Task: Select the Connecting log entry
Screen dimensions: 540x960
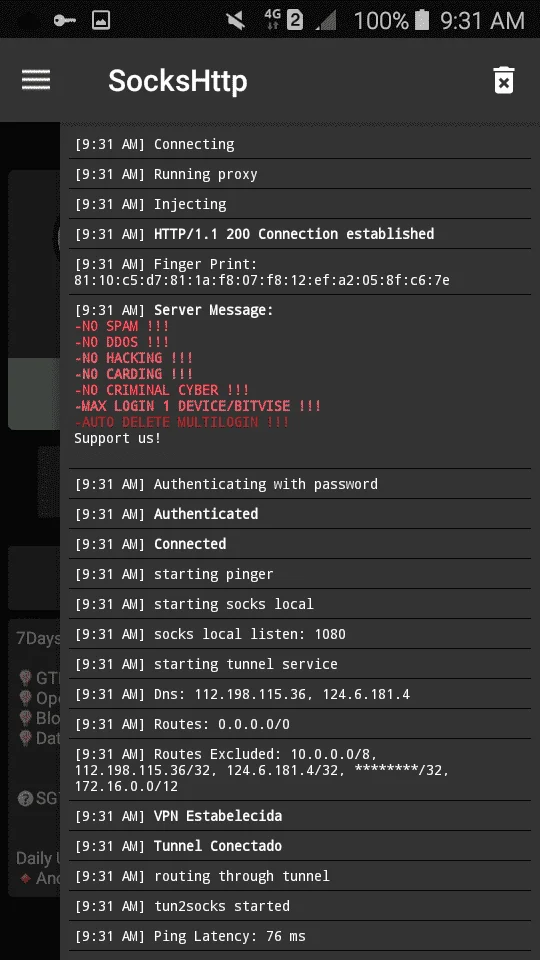Action: tap(299, 144)
